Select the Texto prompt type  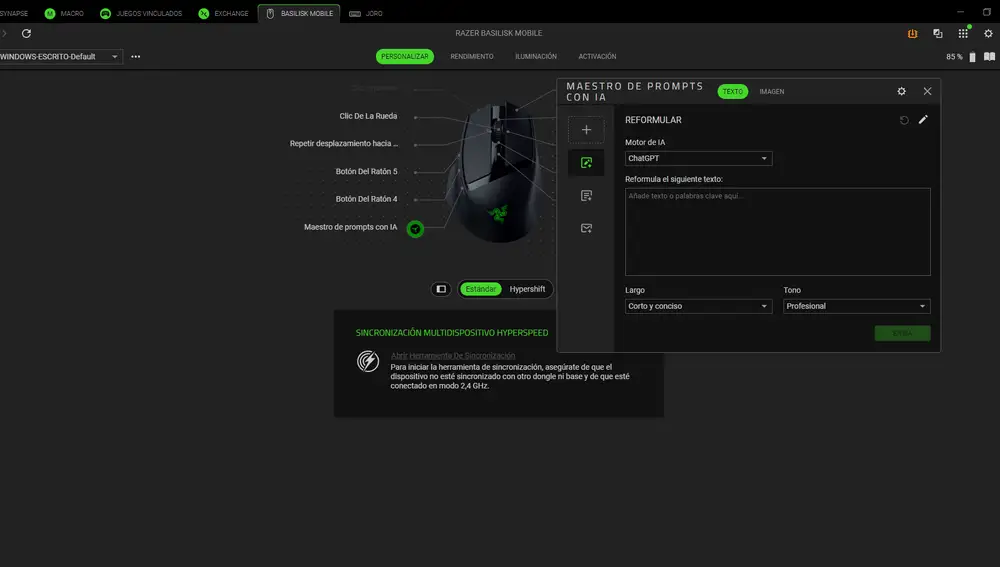732,92
